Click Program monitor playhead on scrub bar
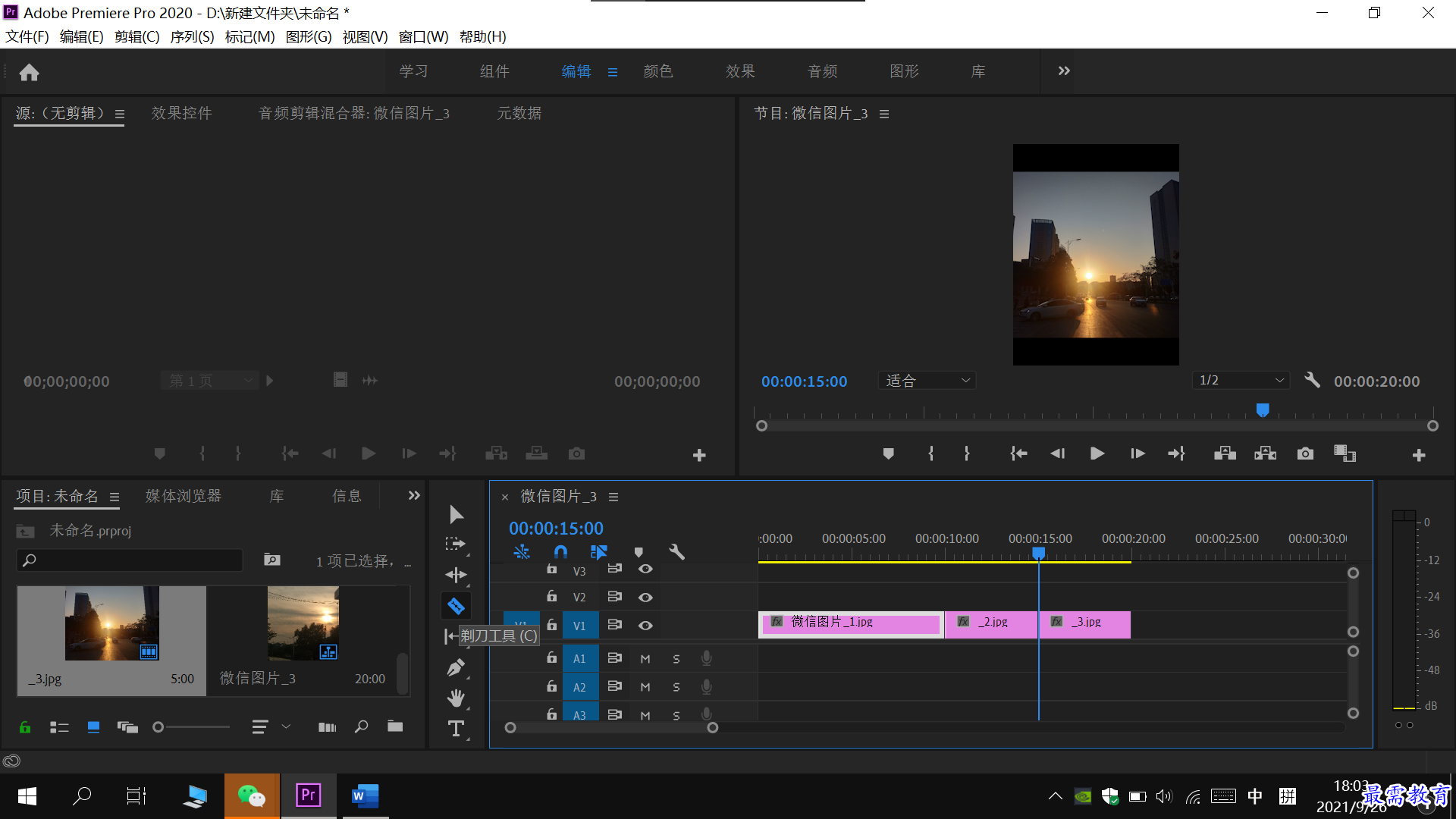 (1263, 410)
